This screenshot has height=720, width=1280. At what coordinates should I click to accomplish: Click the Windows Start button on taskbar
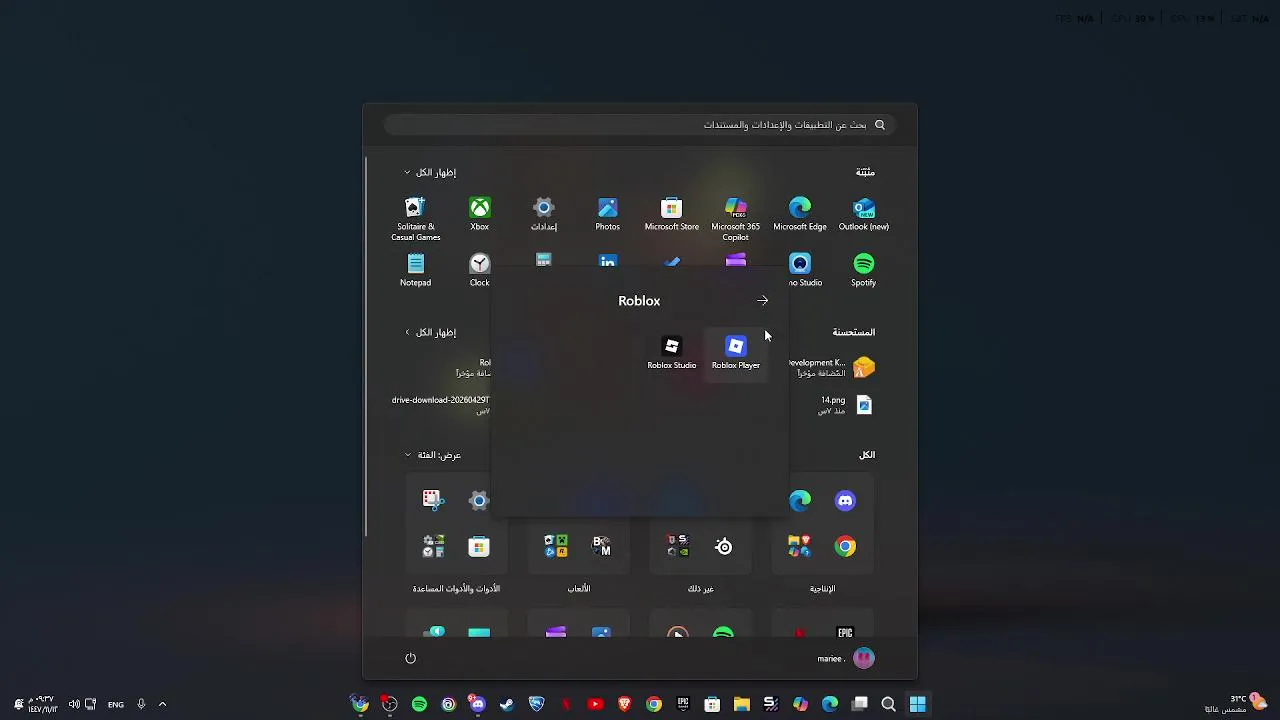point(917,704)
